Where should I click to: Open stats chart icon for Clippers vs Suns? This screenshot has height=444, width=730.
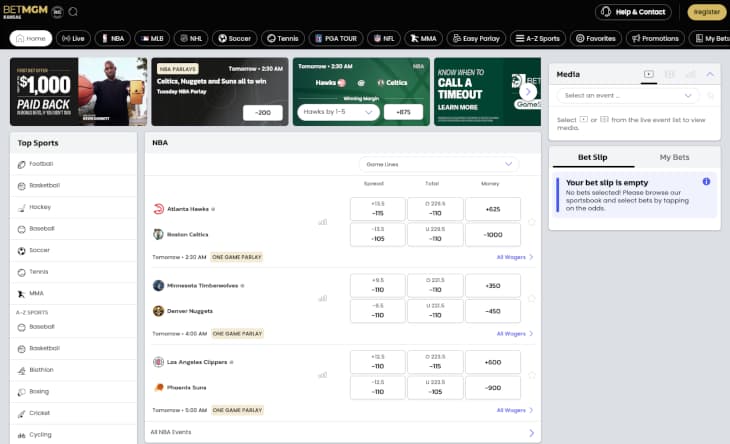tap(323, 375)
